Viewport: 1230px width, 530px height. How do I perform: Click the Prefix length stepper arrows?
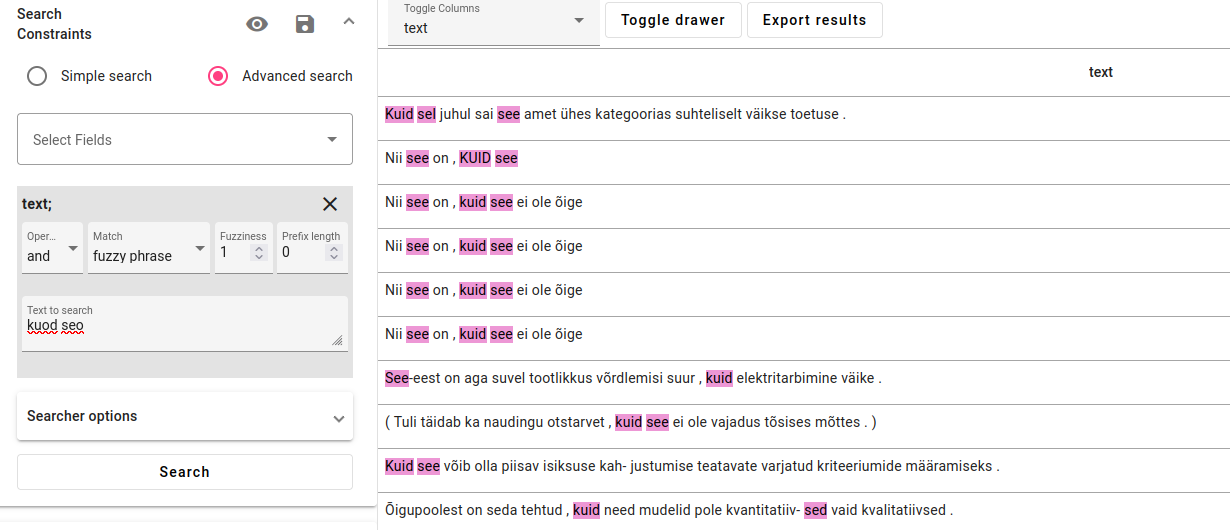(334, 253)
